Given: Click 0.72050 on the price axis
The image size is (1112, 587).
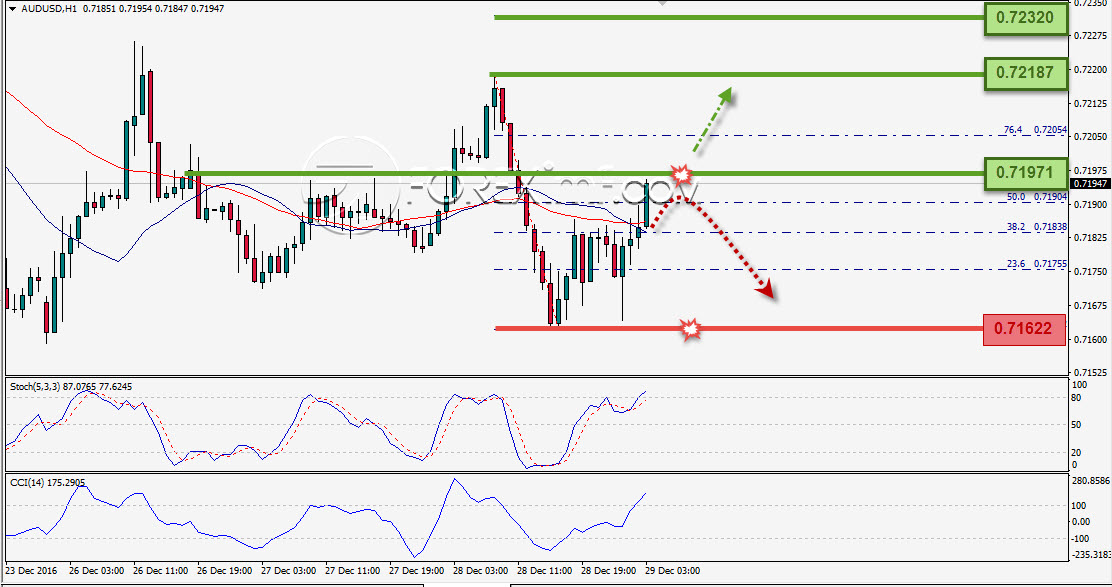Looking at the screenshot, I should (x=1091, y=137).
